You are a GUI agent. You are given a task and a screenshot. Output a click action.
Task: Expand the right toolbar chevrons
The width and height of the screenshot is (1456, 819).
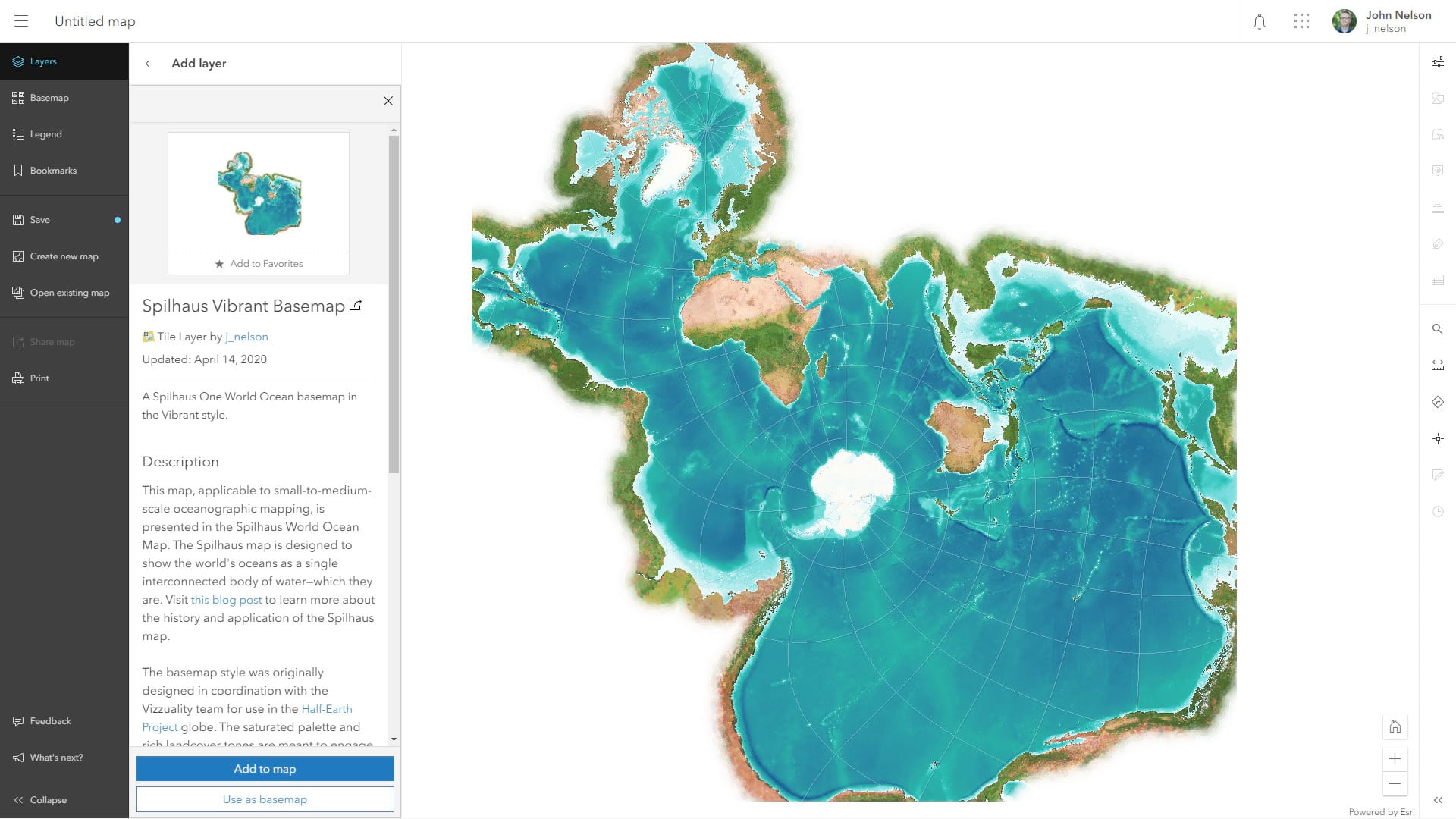[x=1437, y=800]
